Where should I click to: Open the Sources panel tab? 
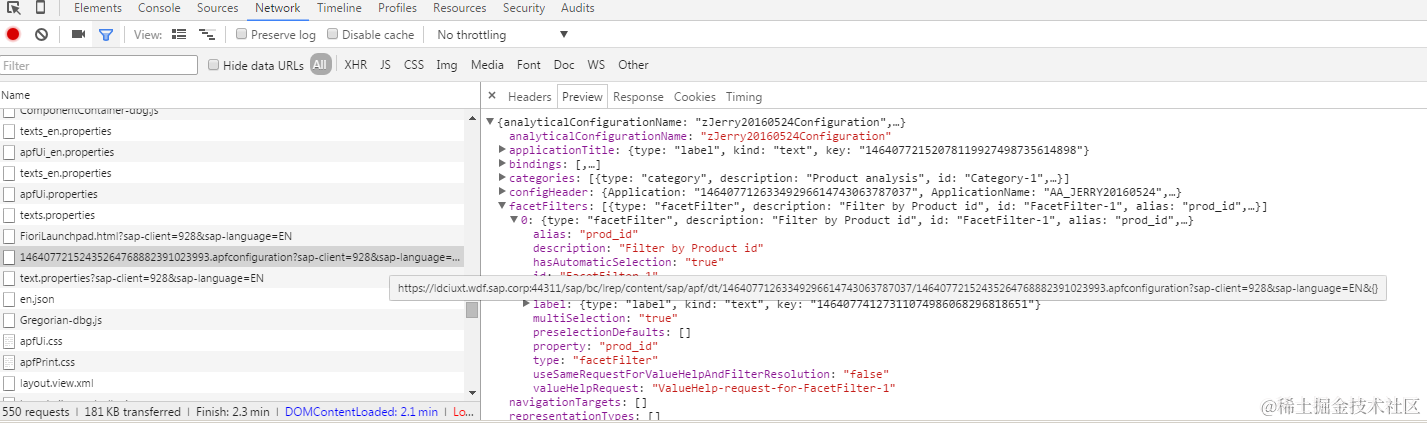(217, 8)
